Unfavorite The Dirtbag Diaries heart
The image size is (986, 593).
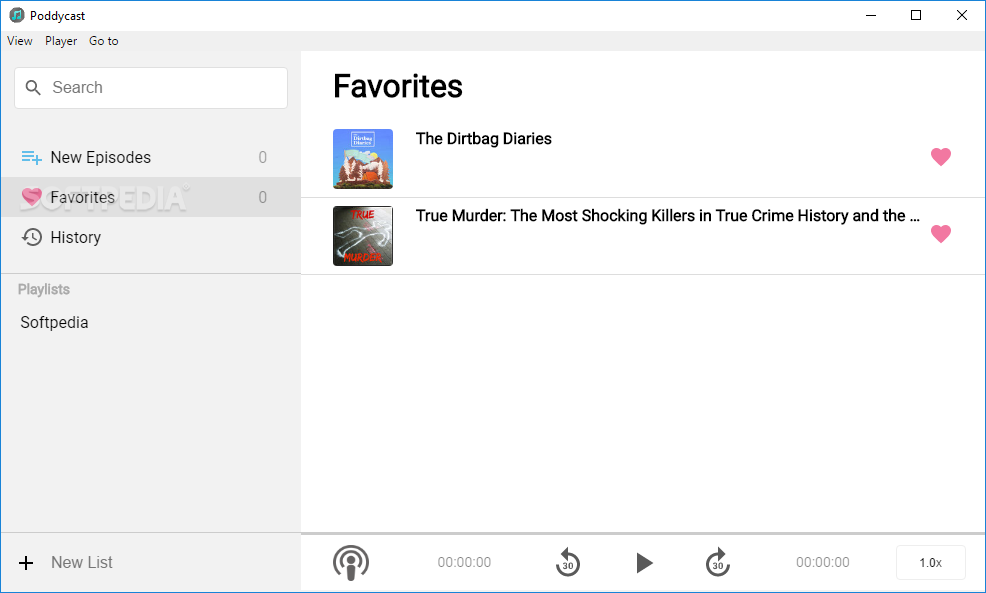tap(941, 157)
